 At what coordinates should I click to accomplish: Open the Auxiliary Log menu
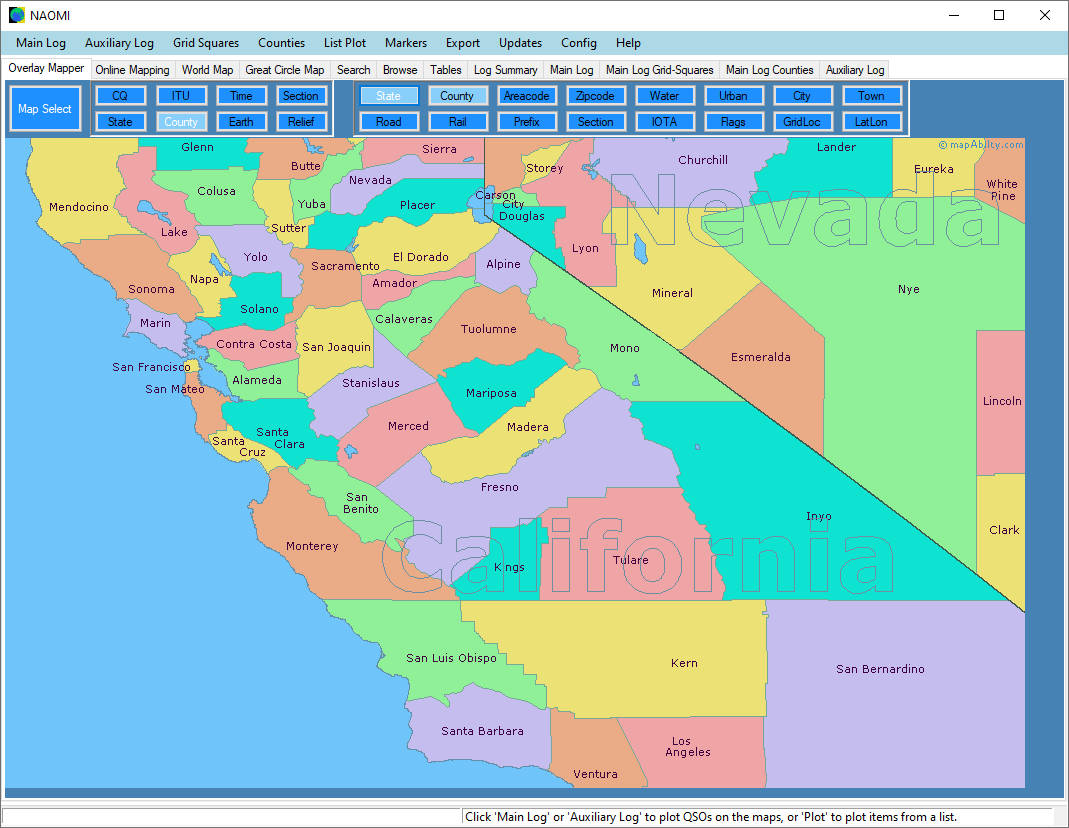click(x=119, y=43)
